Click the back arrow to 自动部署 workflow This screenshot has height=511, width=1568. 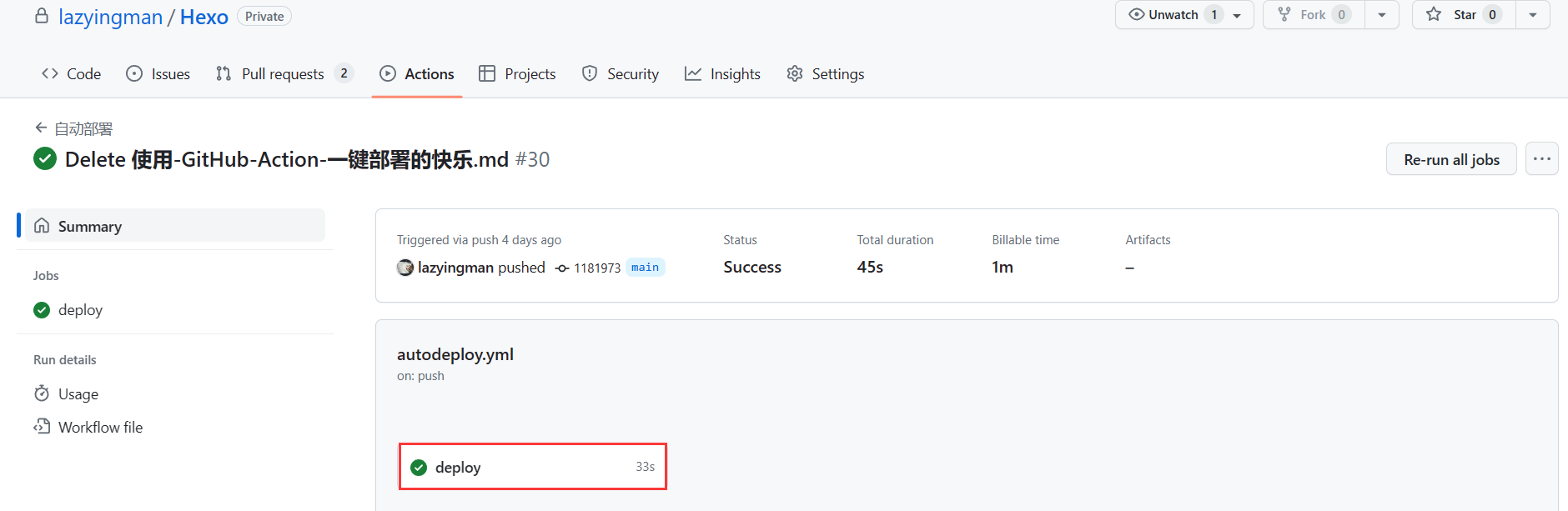coord(40,128)
